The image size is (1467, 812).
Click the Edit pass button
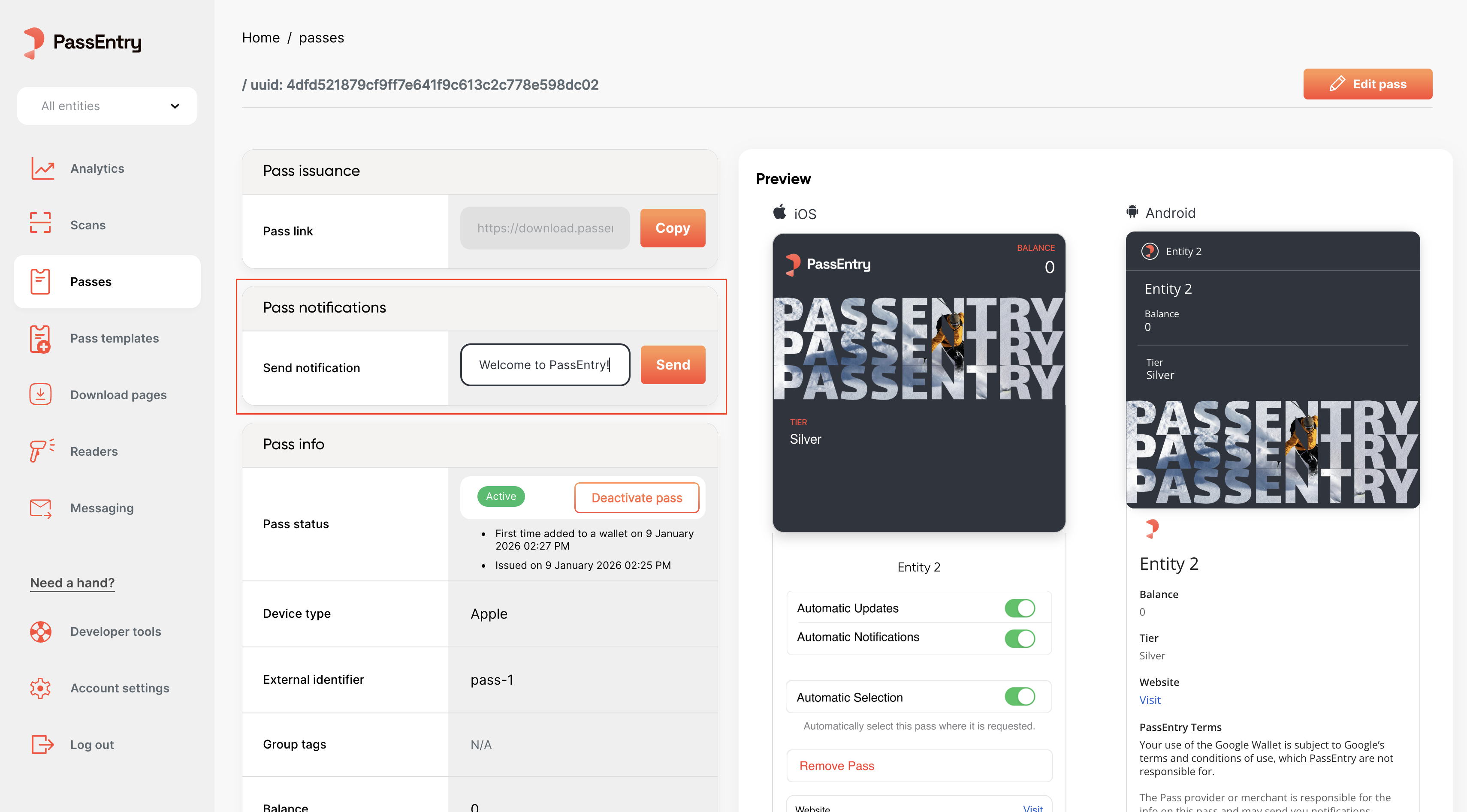pyautogui.click(x=1367, y=84)
